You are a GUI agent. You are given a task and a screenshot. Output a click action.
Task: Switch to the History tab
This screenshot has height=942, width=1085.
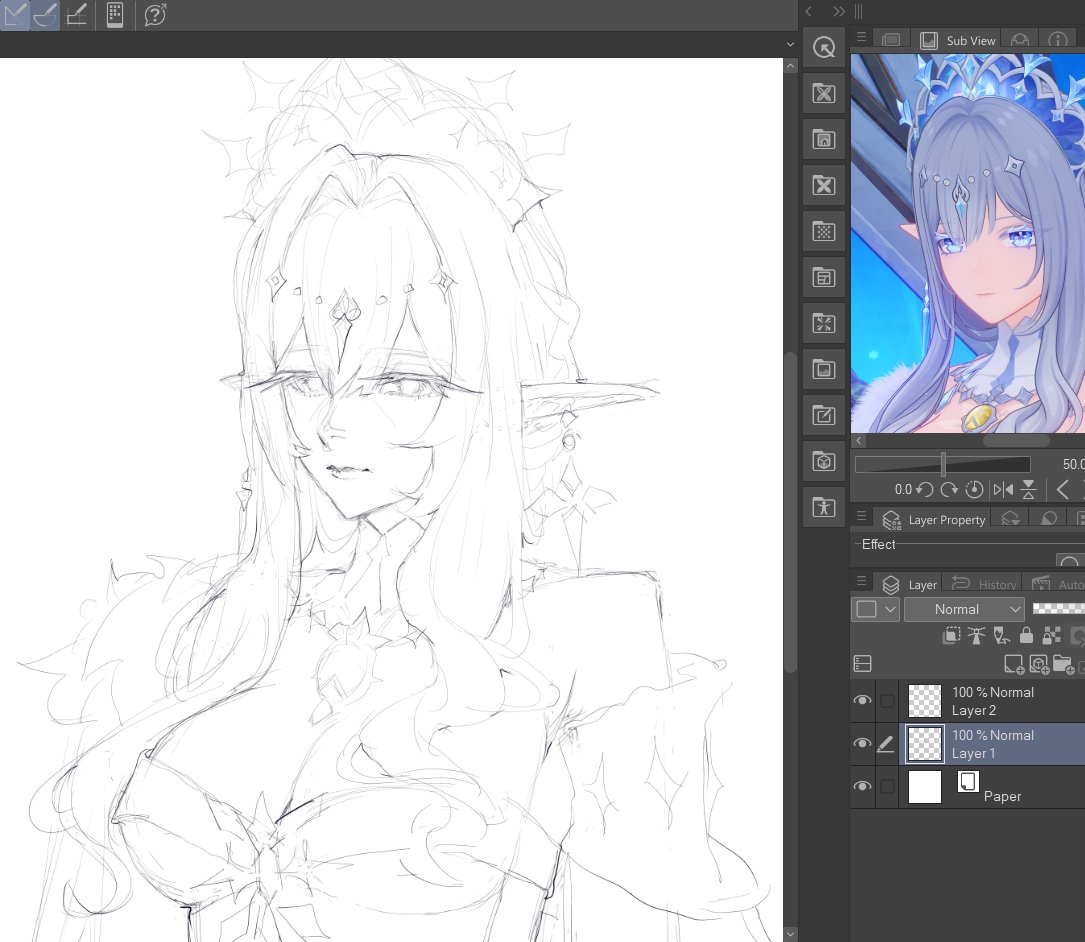point(984,584)
